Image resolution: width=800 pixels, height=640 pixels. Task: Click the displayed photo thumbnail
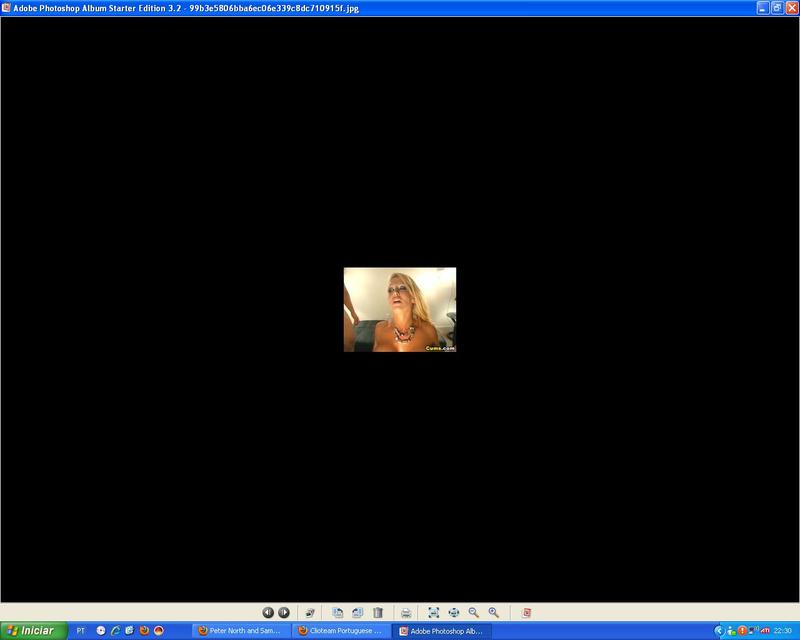pos(400,309)
